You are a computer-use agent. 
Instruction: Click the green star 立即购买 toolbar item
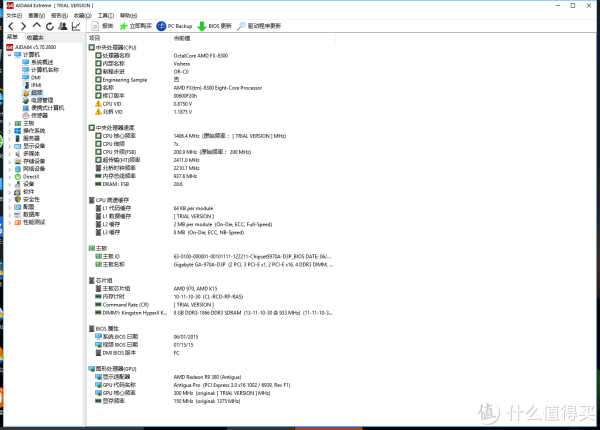(x=135, y=26)
